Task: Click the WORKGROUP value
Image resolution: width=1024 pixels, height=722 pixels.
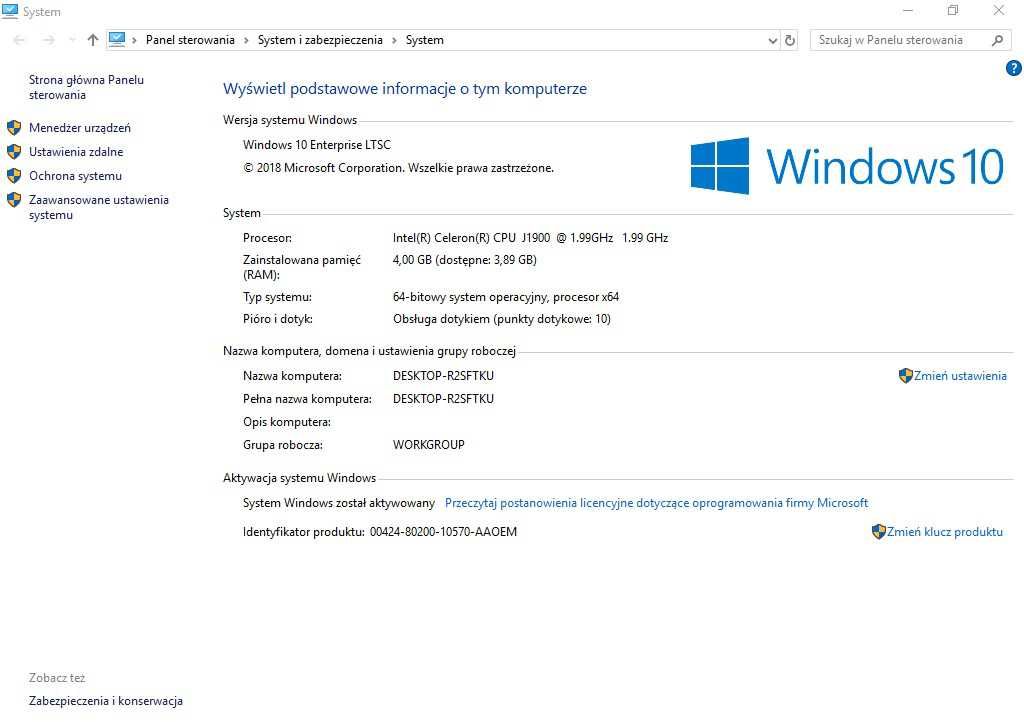Action: click(428, 445)
